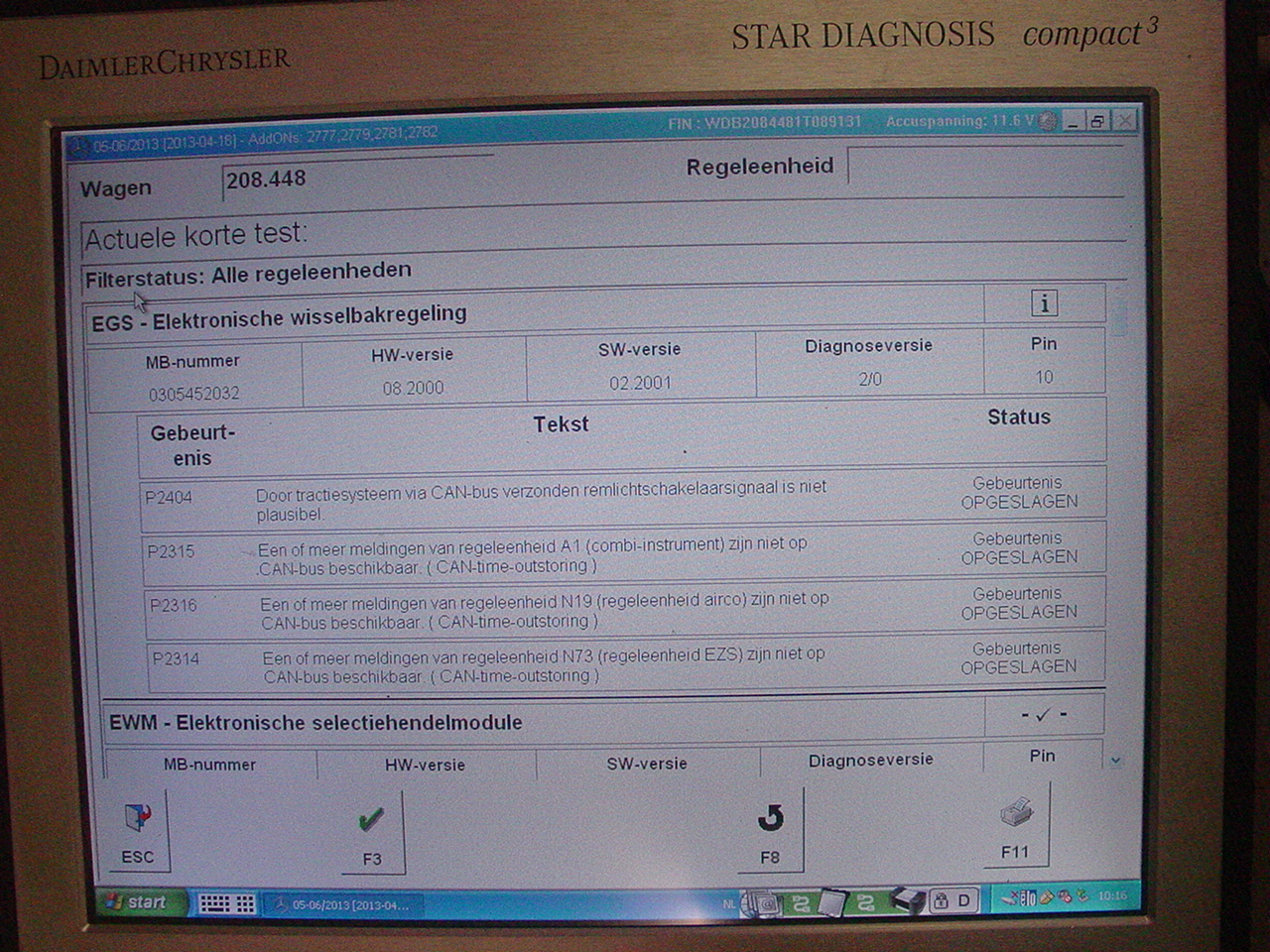Screen dimensions: 1270x952
Task: Click the Filterstatus: Alle regeleenheden text
Action: 248,275
